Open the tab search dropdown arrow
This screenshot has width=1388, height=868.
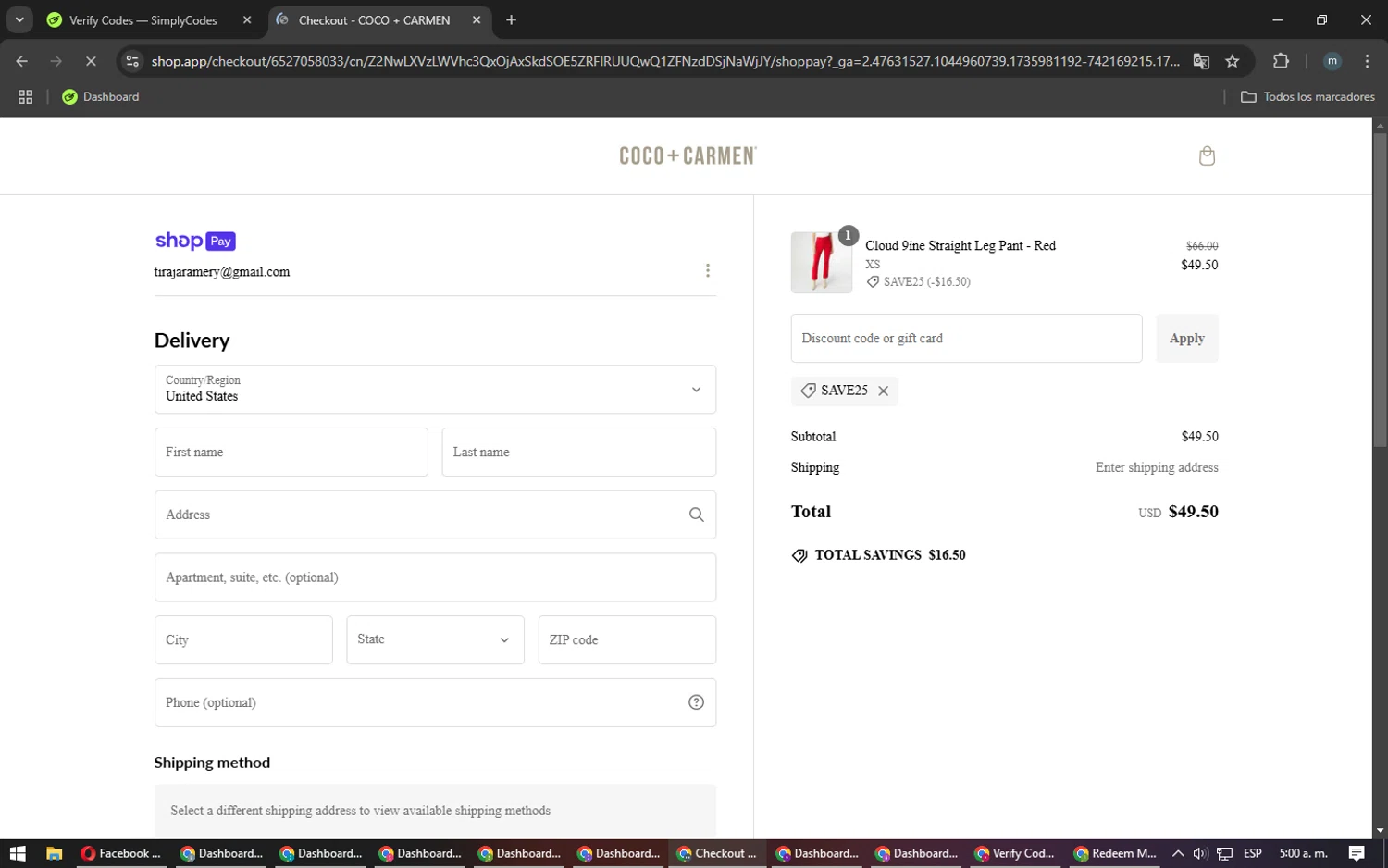[19, 19]
